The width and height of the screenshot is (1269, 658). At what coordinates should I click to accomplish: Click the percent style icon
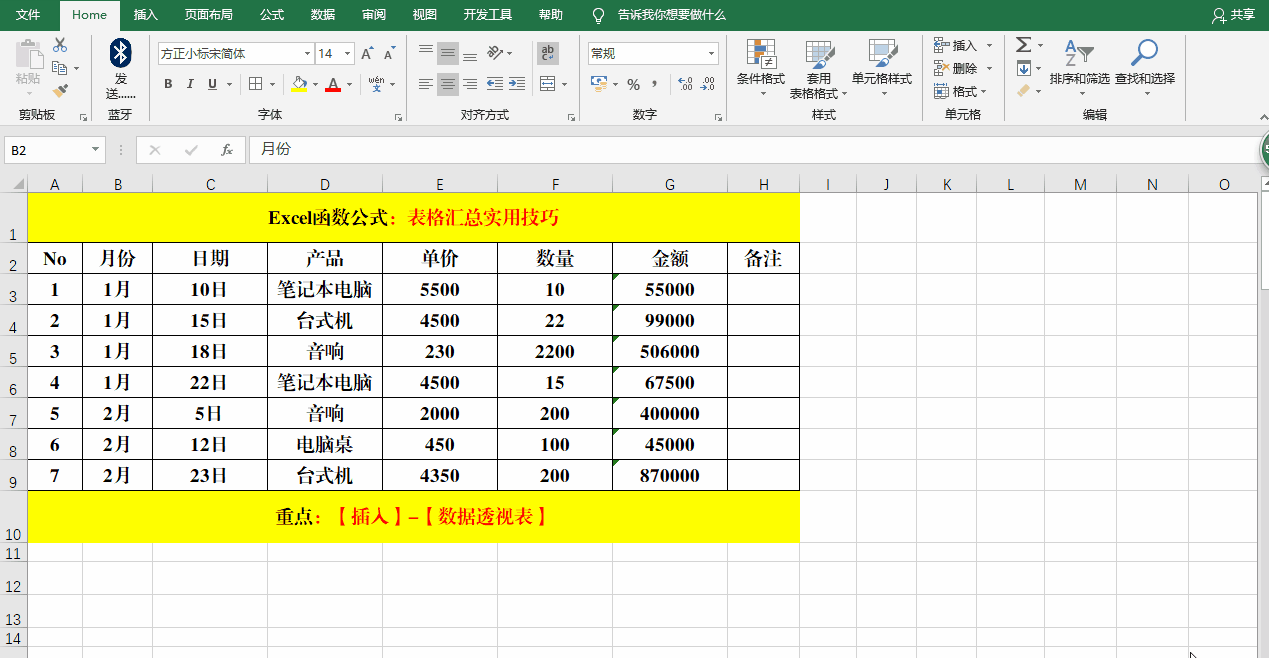click(633, 84)
